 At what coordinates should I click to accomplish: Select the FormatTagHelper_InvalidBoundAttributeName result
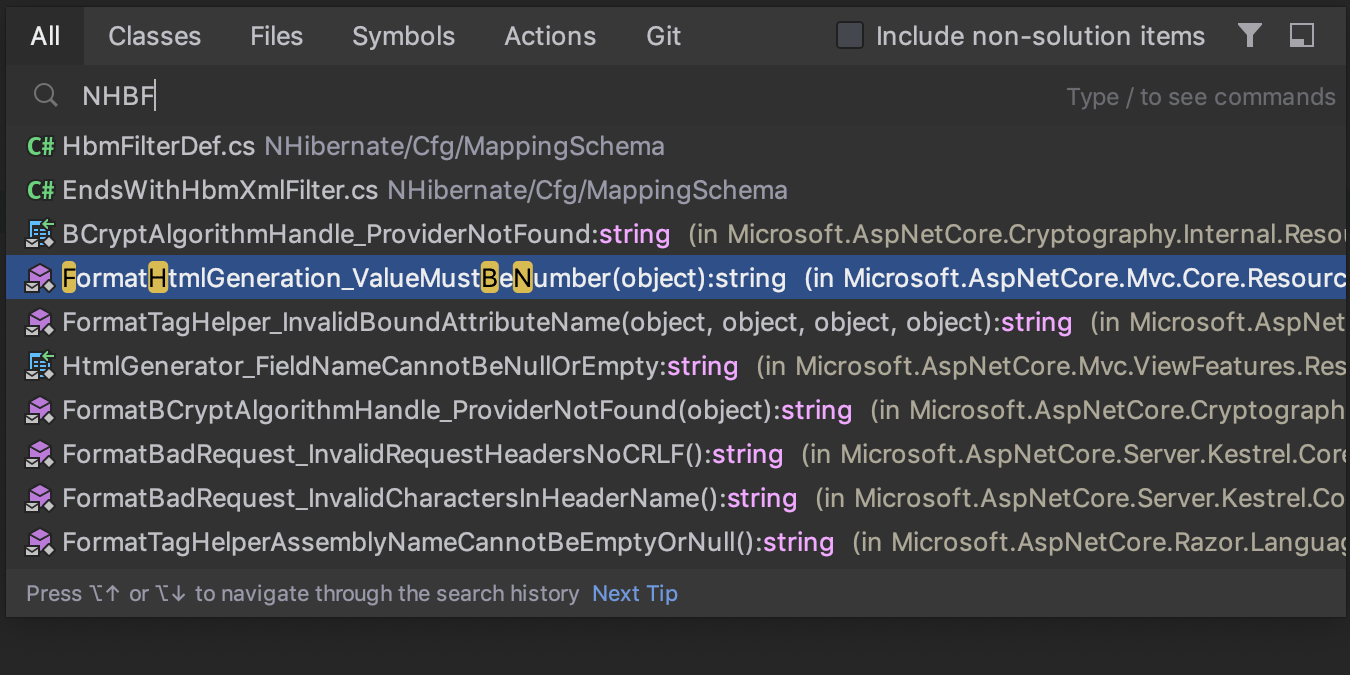pos(400,322)
